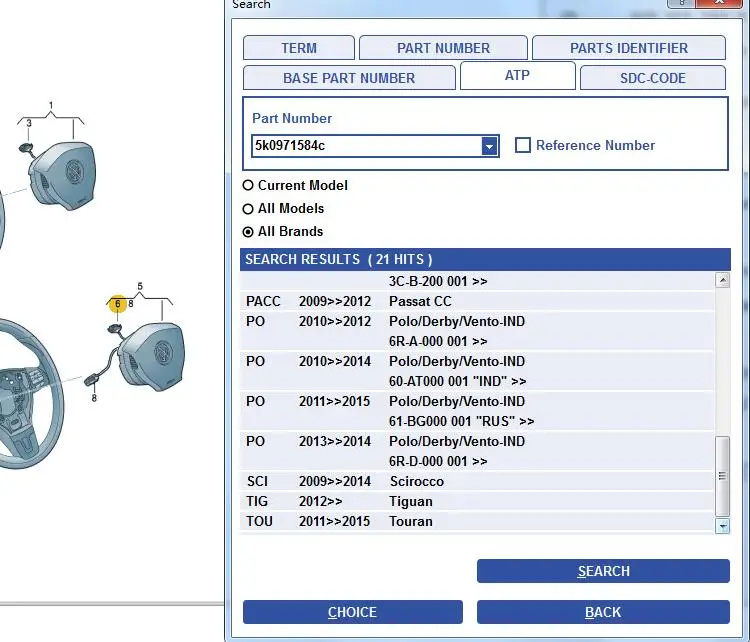The image size is (750, 642).
Task: Select the TOU Touran result row
Action: (x=477, y=521)
